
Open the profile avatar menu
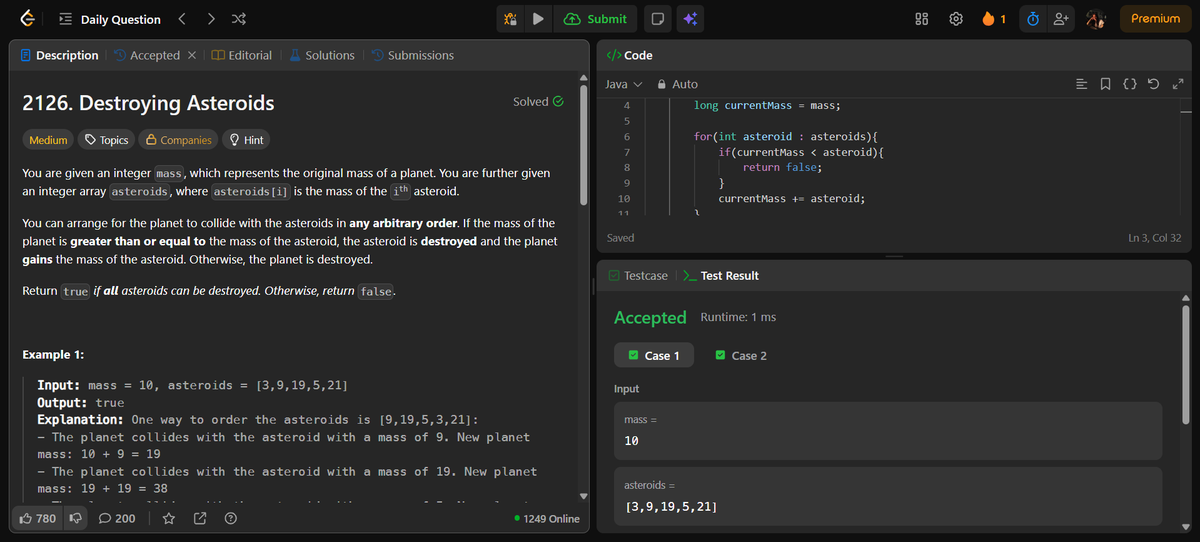coord(1098,19)
